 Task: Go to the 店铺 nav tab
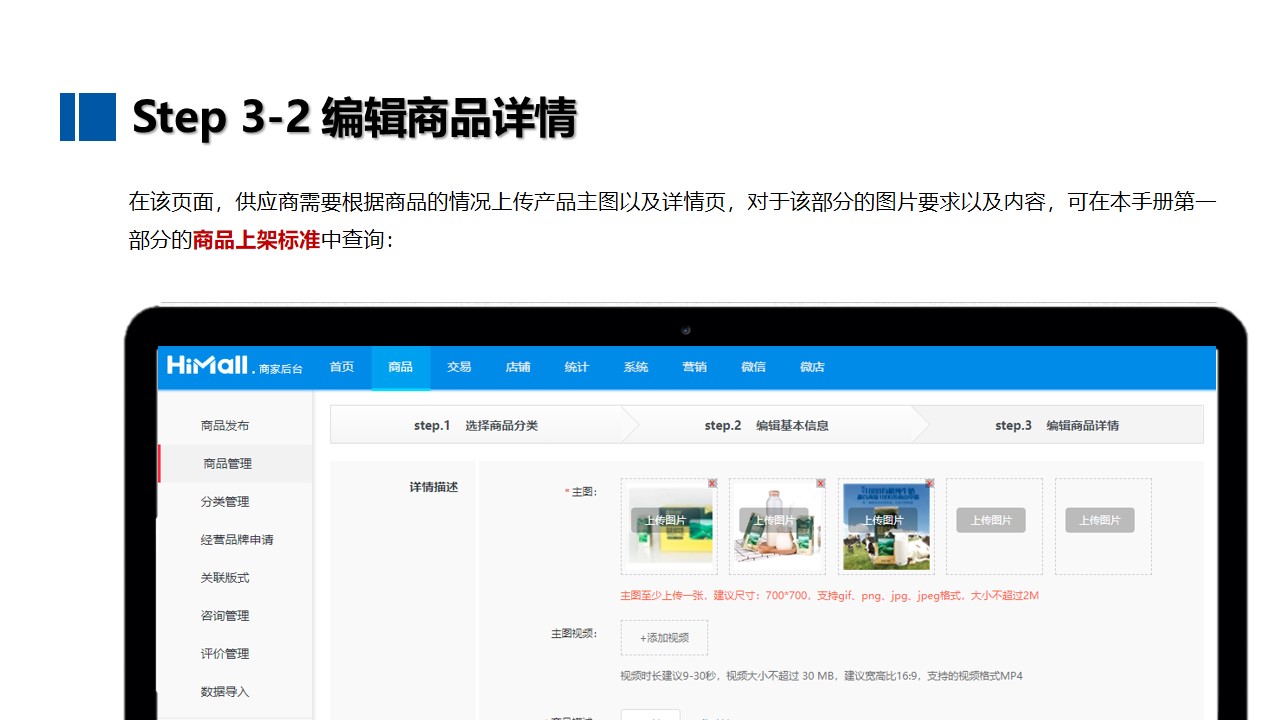[x=518, y=367]
